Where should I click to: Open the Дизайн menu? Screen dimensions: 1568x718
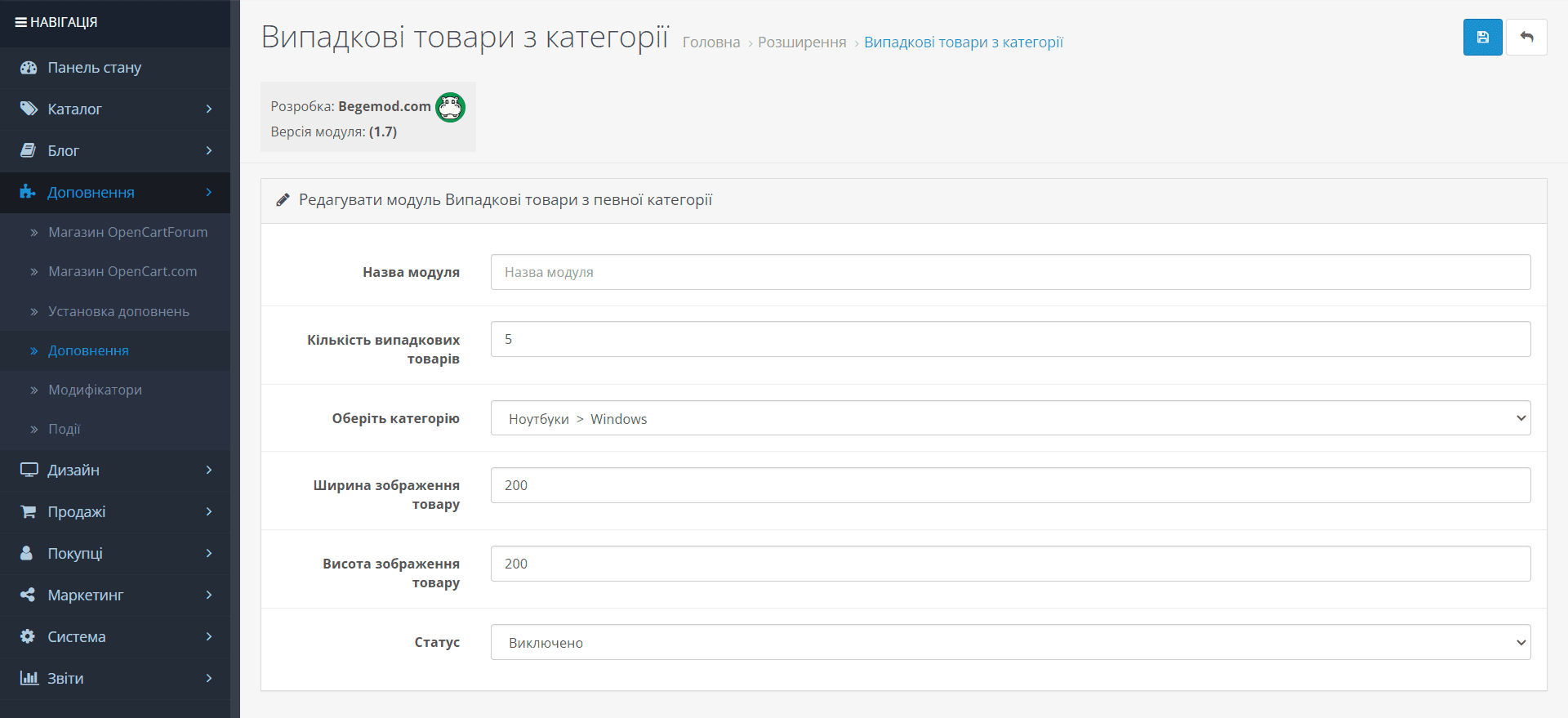(x=115, y=470)
